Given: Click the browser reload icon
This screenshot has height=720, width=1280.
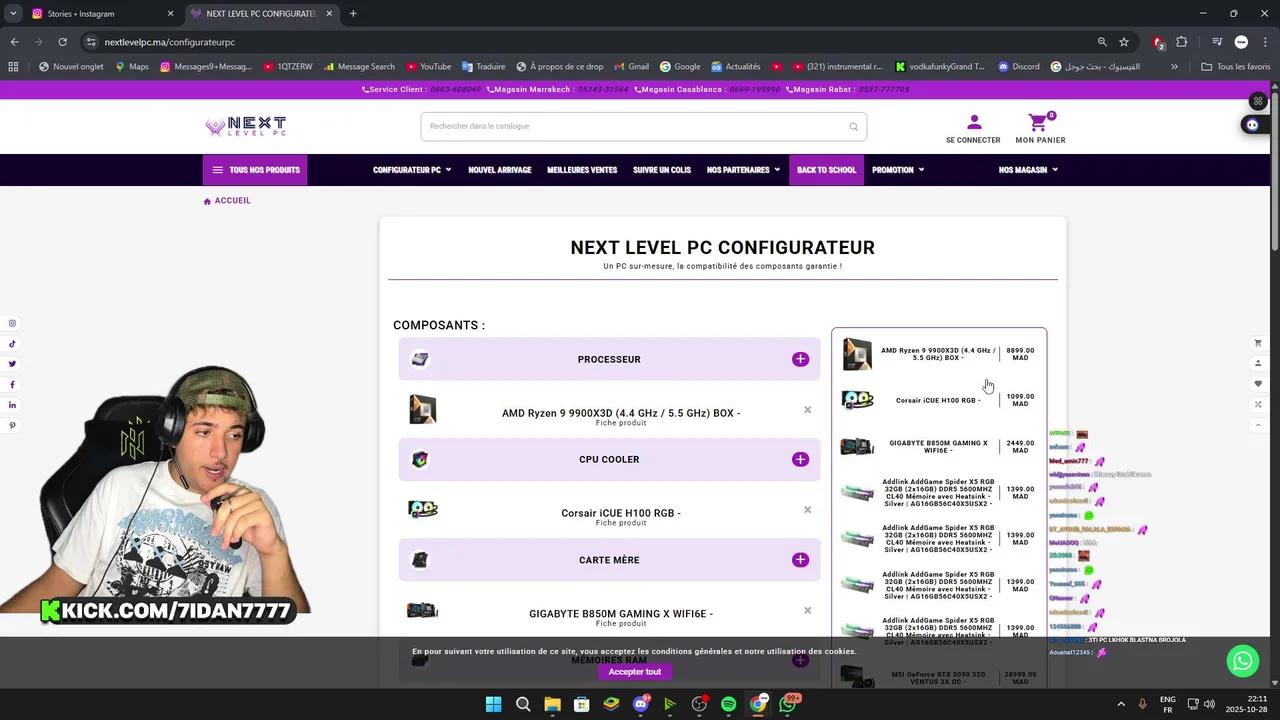Looking at the screenshot, I should tap(62, 42).
